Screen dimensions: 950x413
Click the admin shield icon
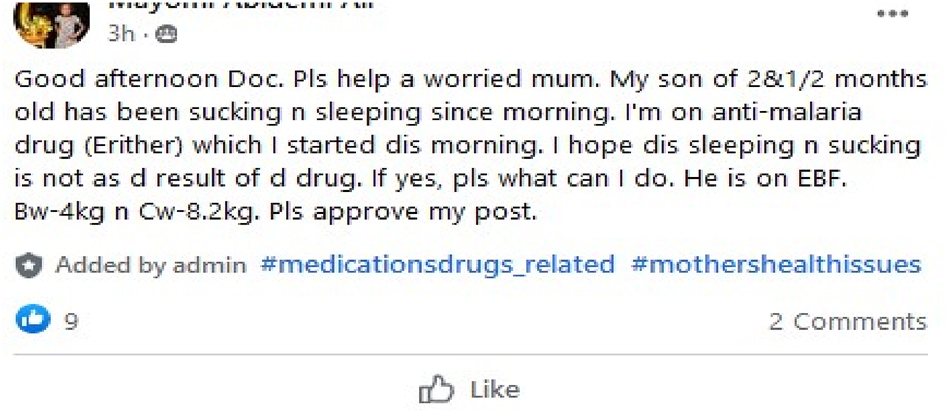[x=30, y=265]
